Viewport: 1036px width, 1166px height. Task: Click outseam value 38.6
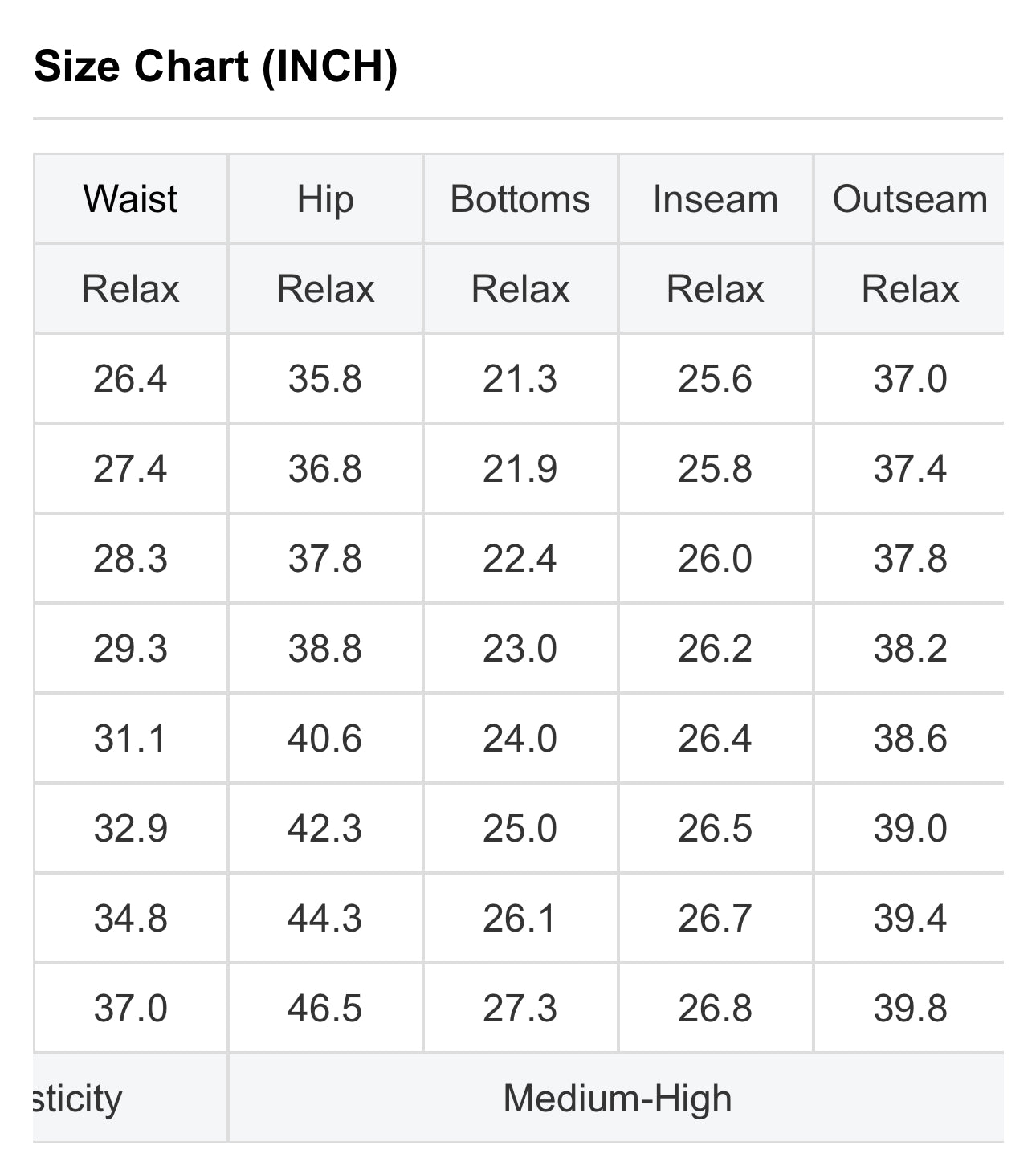(x=911, y=739)
